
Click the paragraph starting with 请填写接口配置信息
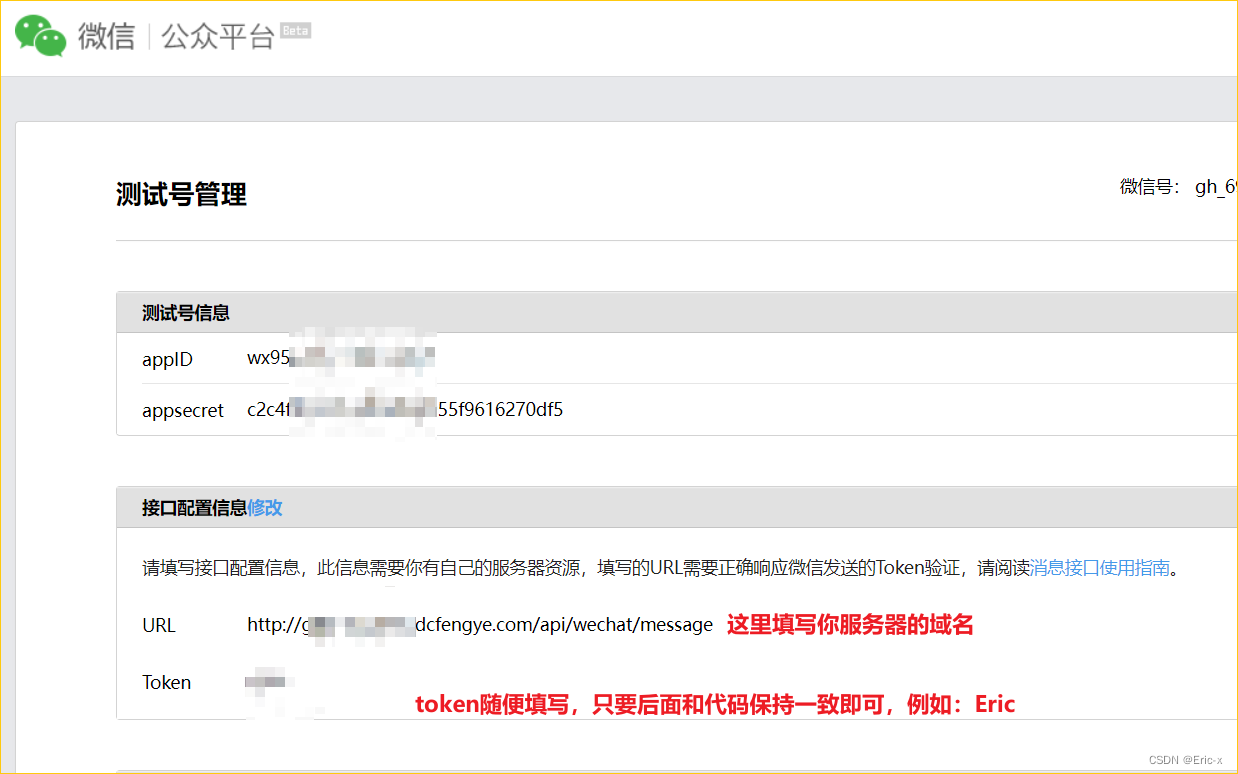661,568
